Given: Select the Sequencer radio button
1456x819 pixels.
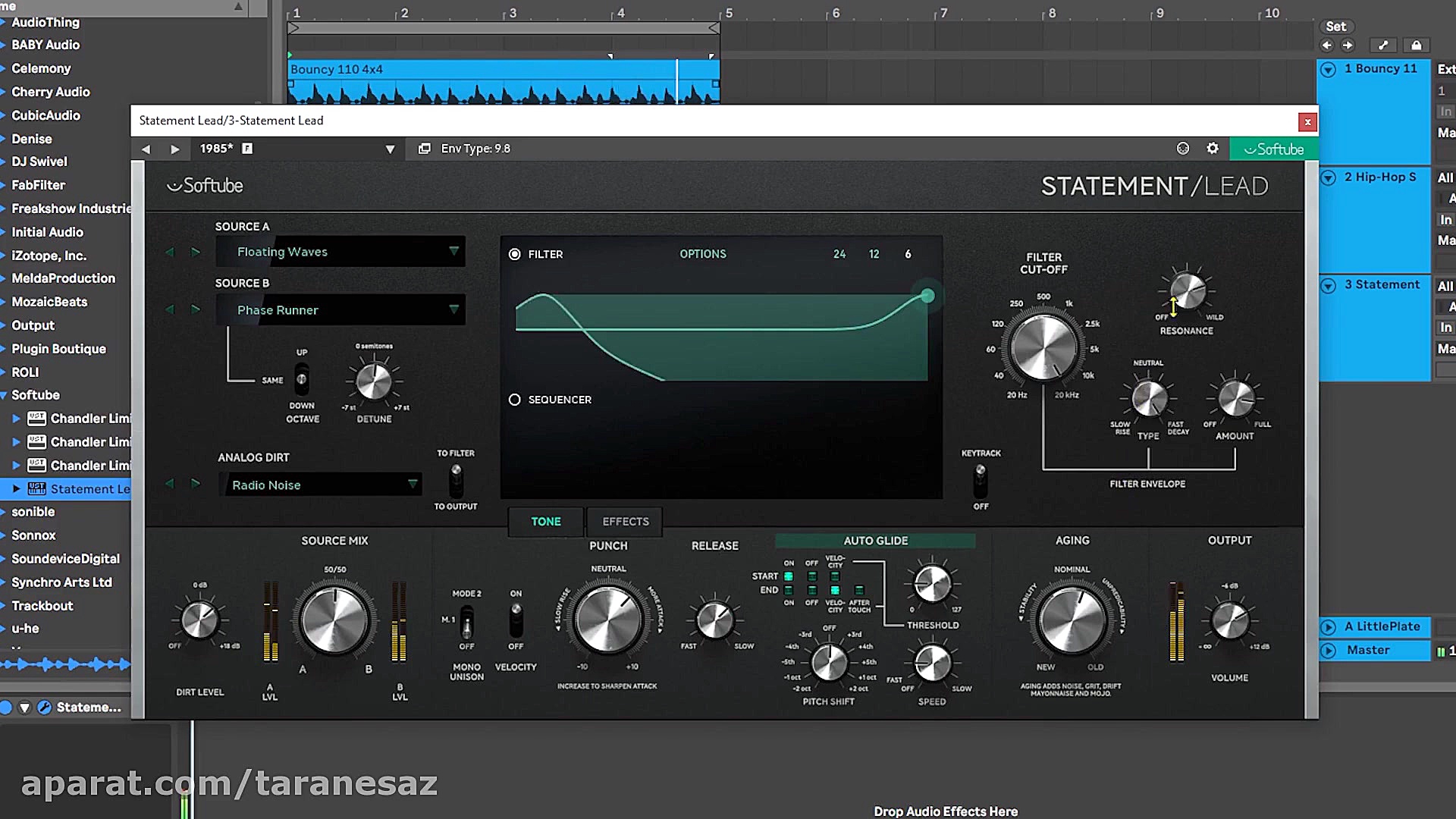Looking at the screenshot, I should (x=515, y=400).
